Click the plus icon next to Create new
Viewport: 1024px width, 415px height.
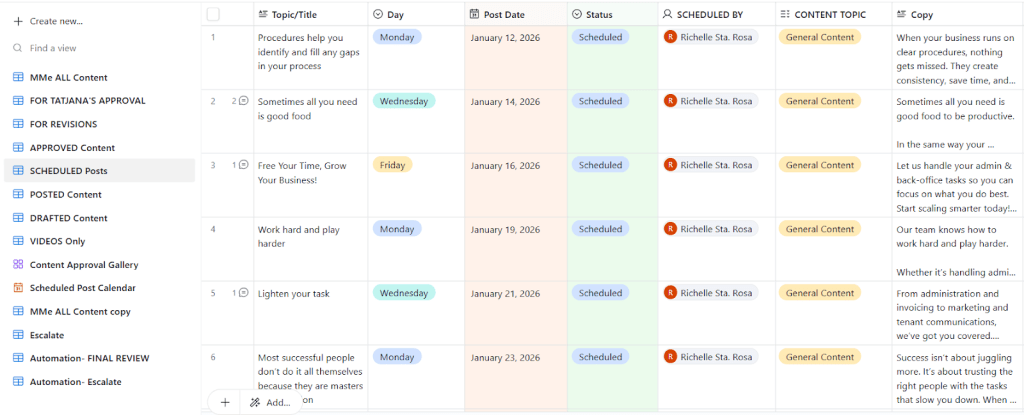[18, 21]
